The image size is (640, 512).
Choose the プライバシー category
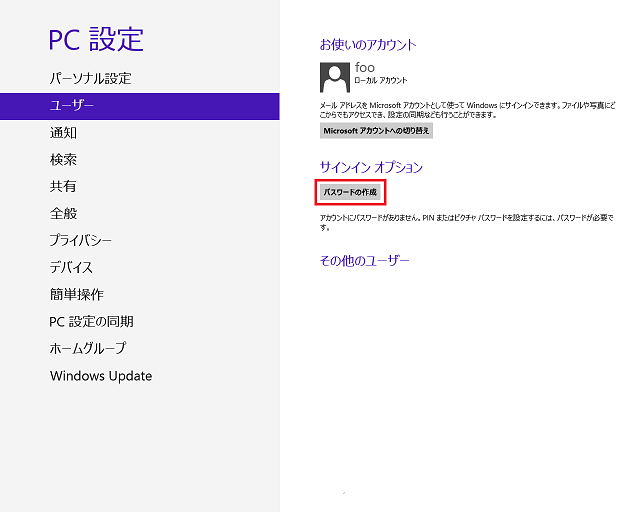pyautogui.click(x=81, y=240)
